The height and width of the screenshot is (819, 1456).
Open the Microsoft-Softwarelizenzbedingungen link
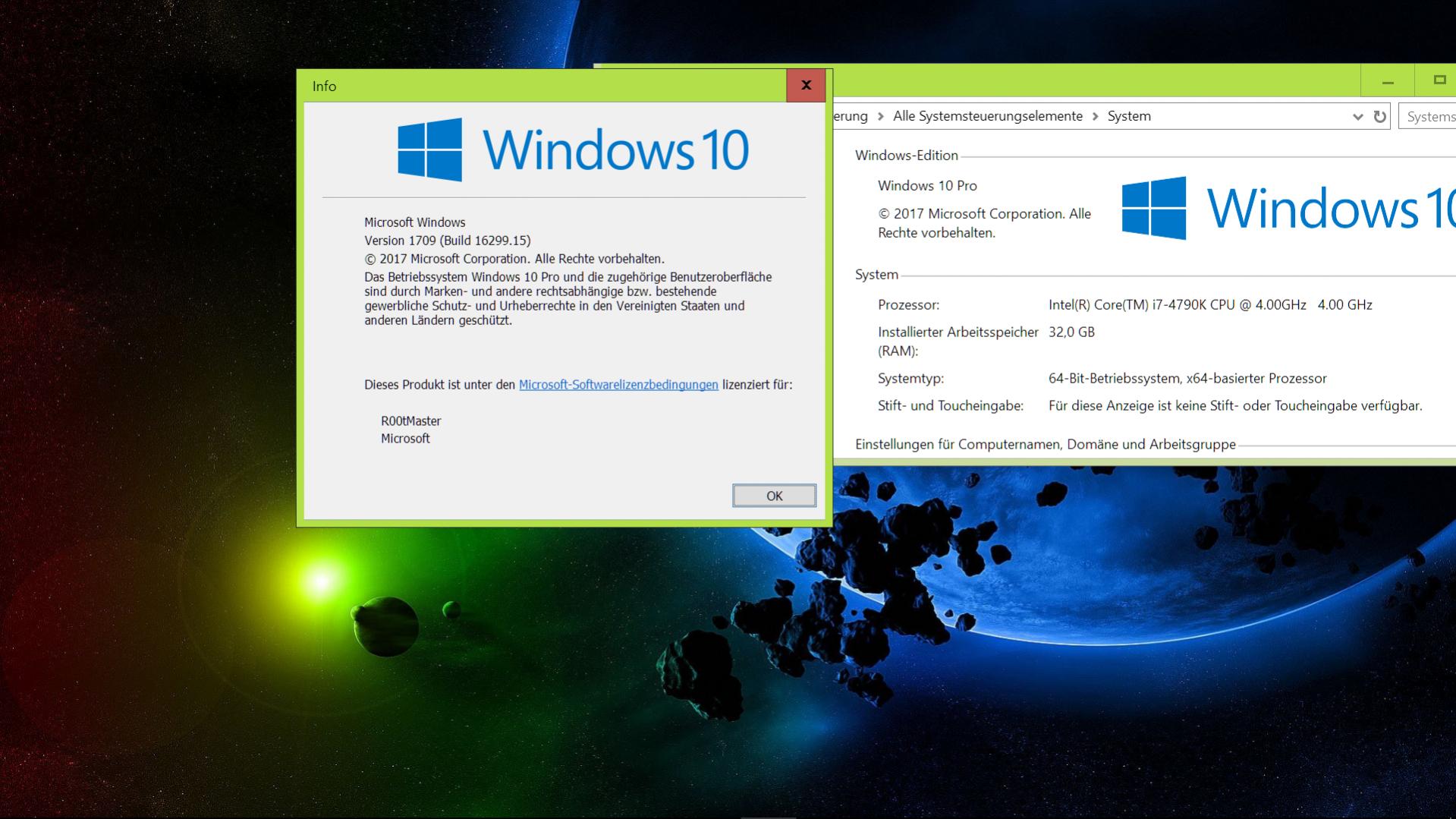[618, 385]
